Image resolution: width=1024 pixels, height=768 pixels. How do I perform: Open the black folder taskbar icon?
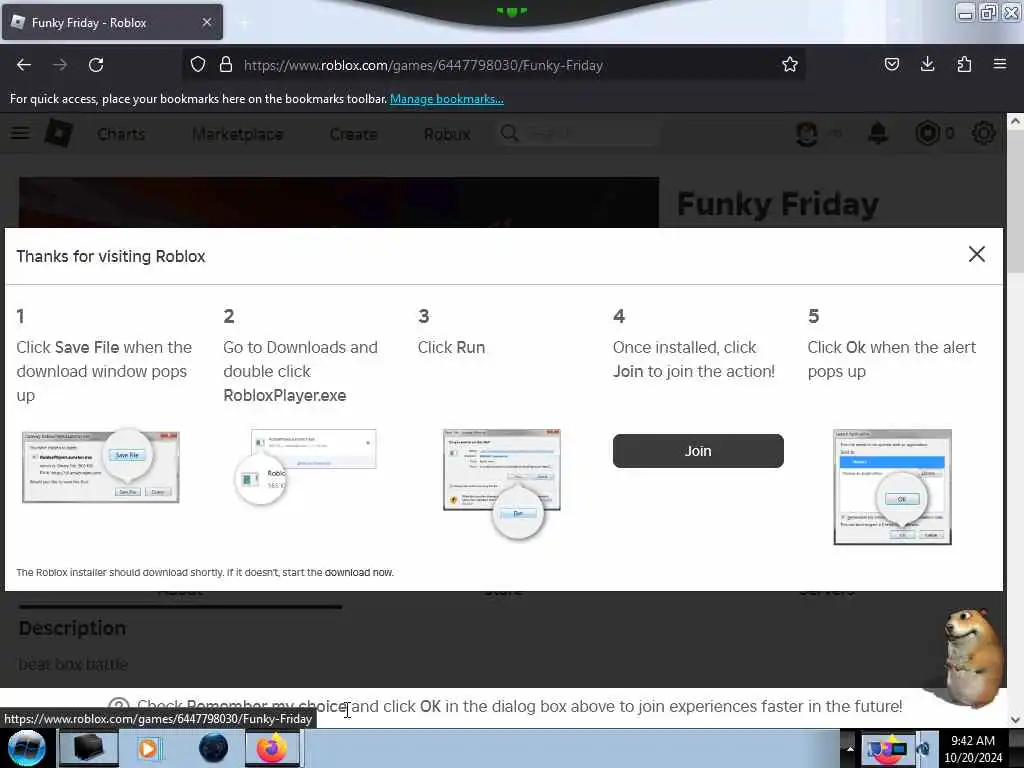point(89,748)
